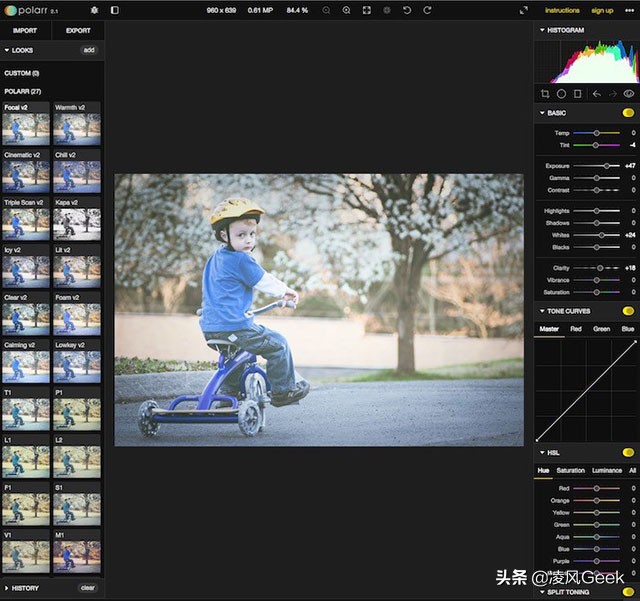
Task: Click the Import button
Action: (25, 30)
